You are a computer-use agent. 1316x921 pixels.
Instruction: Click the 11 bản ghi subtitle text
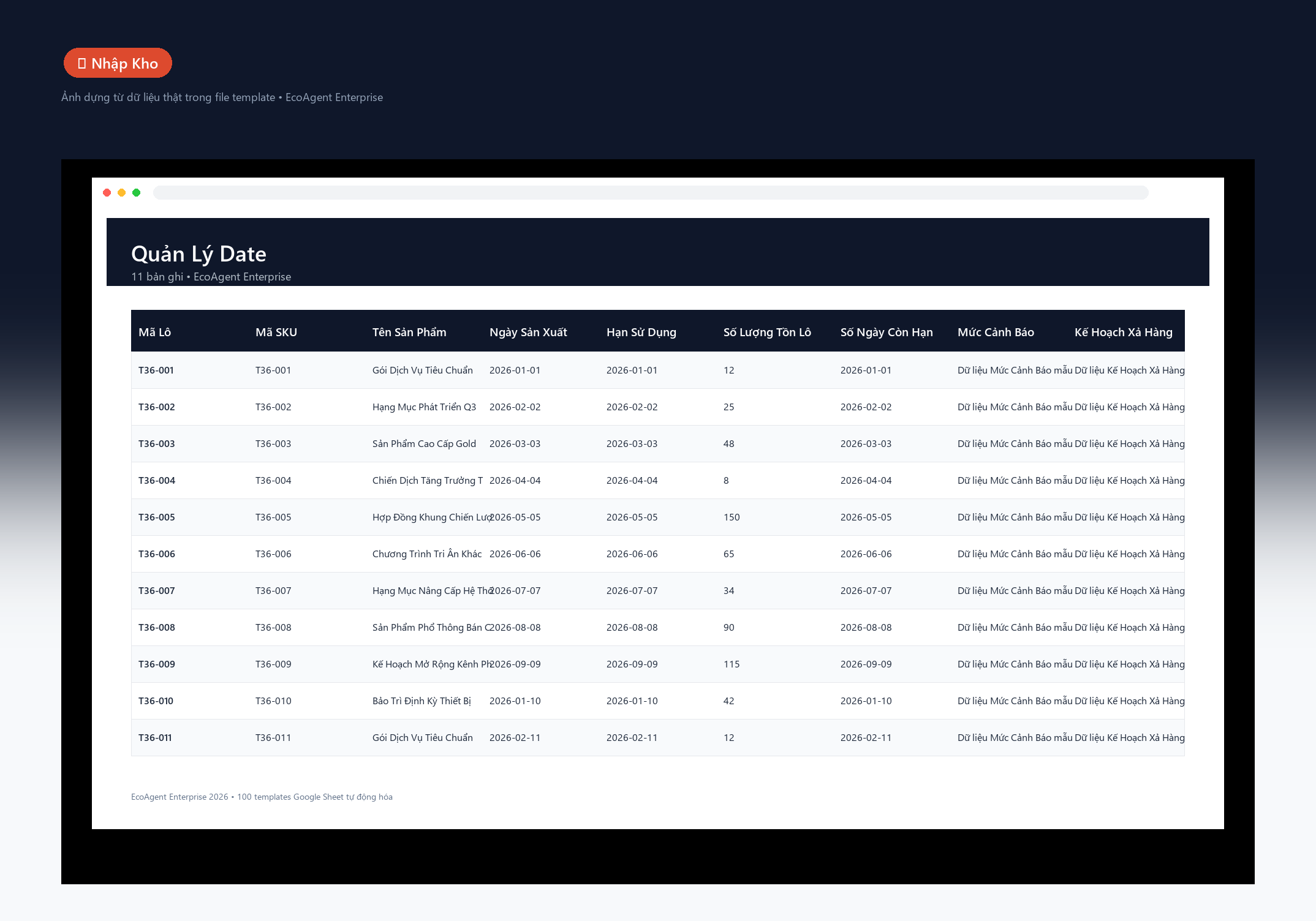(211, 277)
